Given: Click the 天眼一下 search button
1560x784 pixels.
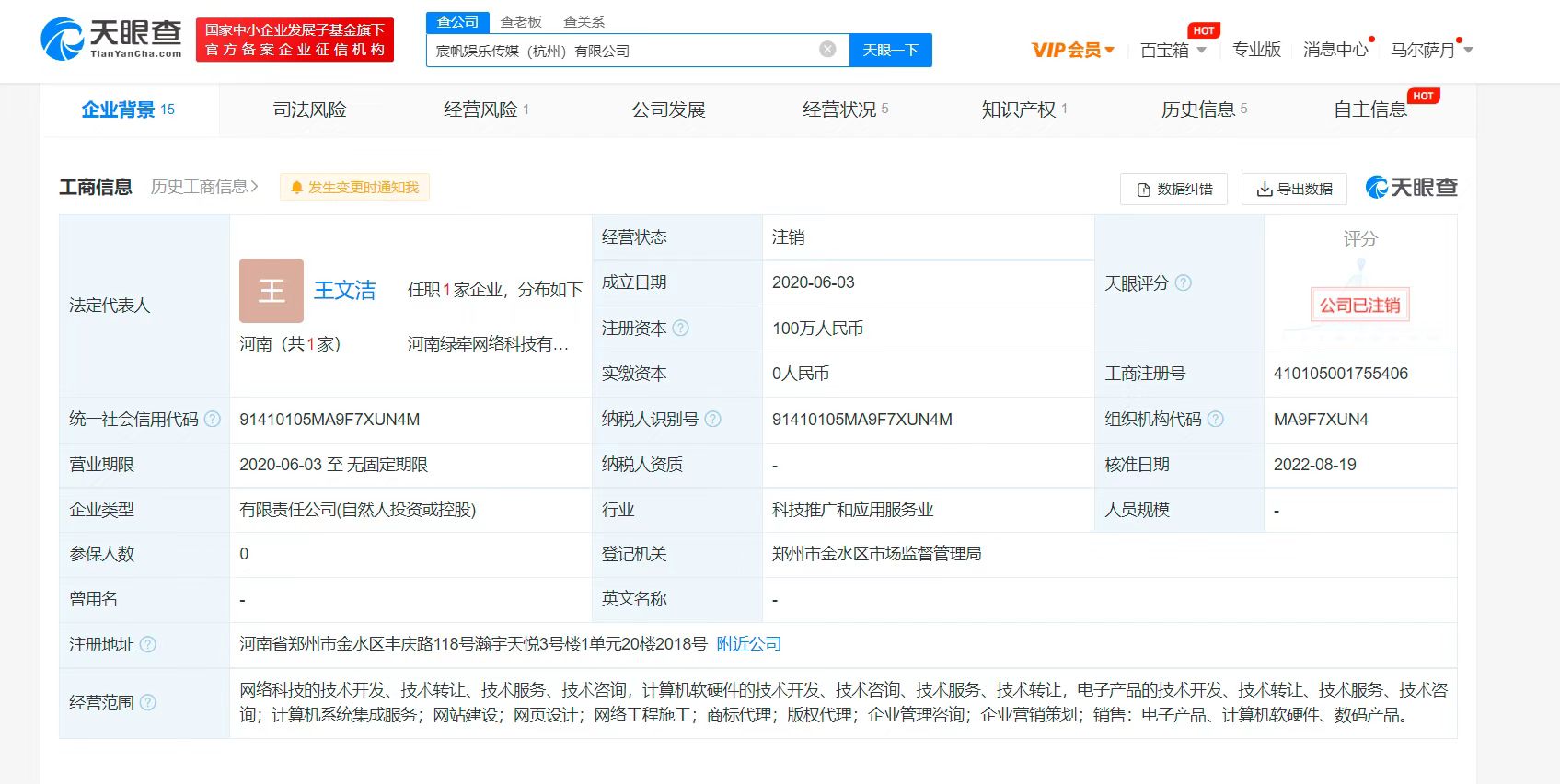Looking at the screenshot, I should point(890,50).
